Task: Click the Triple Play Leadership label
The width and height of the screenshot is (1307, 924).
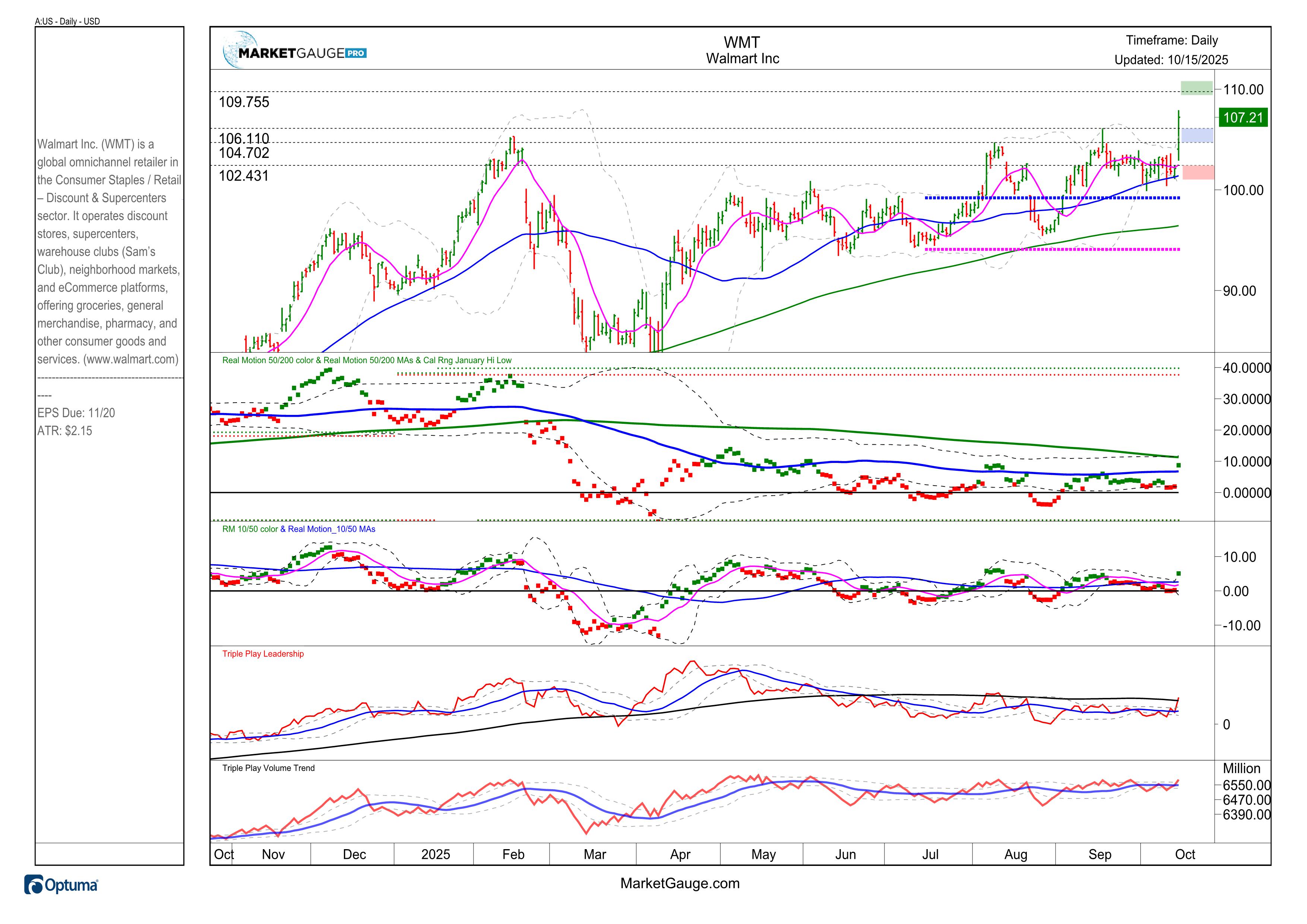Action: [x=262, y=654]
